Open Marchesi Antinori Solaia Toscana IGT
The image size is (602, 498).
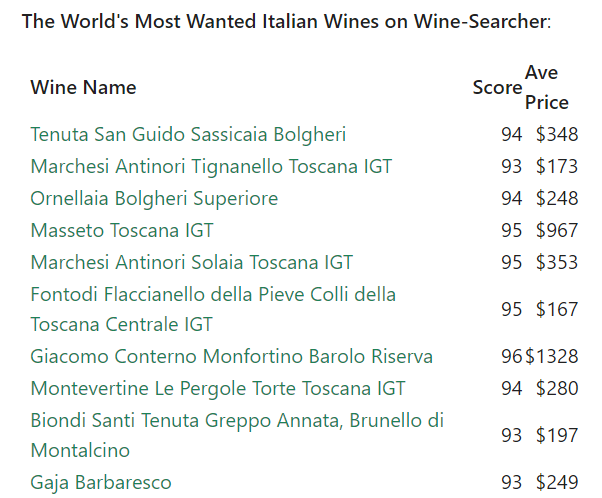(x=191, y=263)
